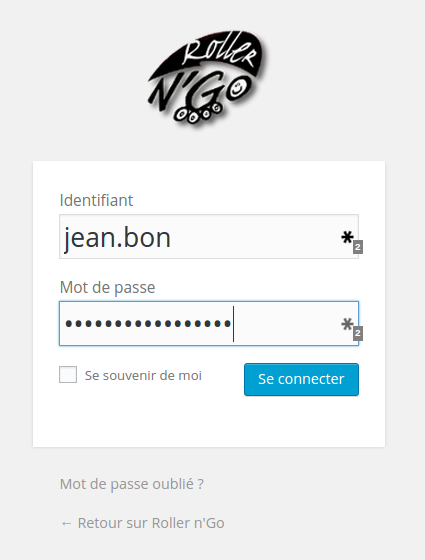This screenshot has width=425, height=560.
Task: Click the Identifiant label
Action: tap(96, 200)
